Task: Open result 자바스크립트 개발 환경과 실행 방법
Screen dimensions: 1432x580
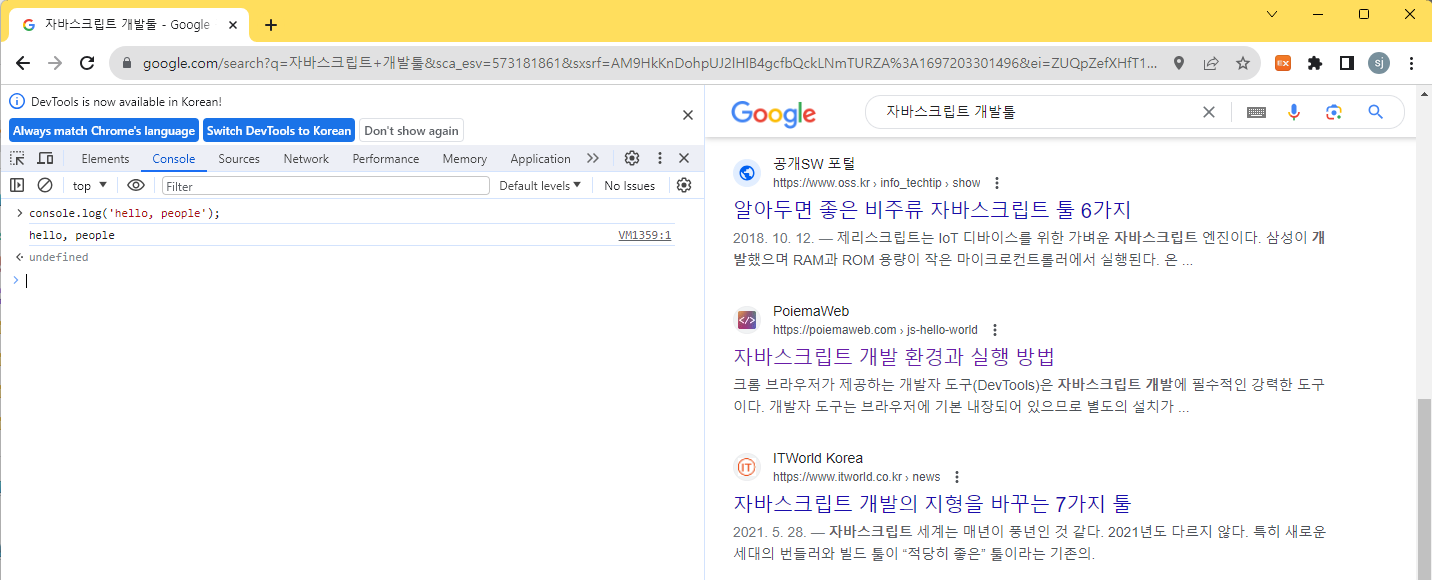Action: 894,357
